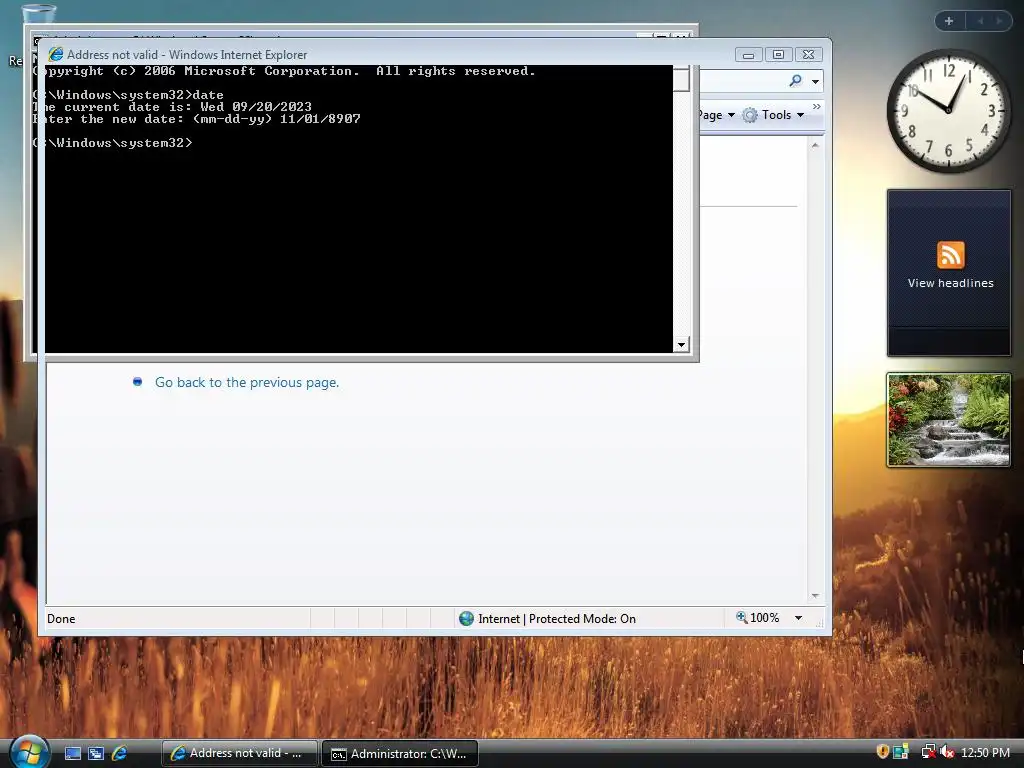Click the 'Done' status bar text
This screenshot has height=768, width=1024.
(x=61, y=619)
